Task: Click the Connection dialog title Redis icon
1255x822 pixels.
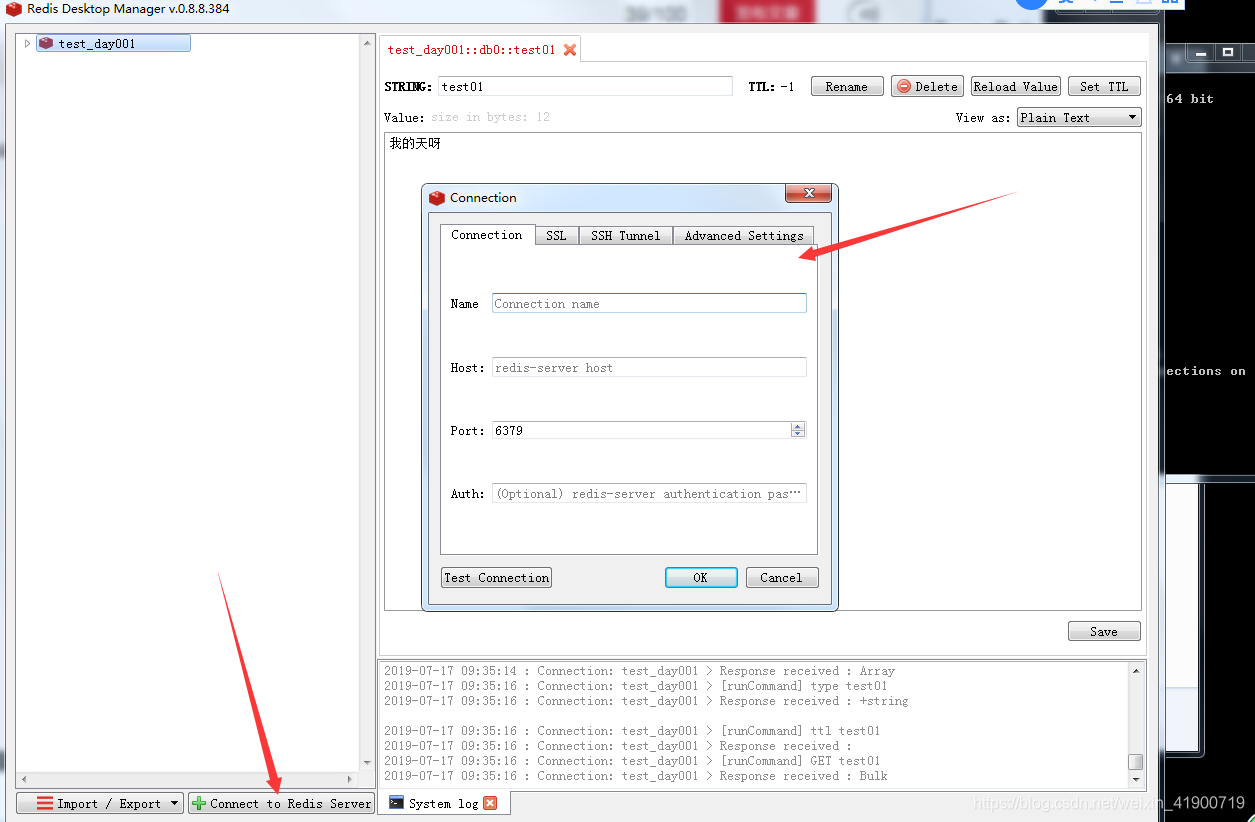Action: coord(437,198)
